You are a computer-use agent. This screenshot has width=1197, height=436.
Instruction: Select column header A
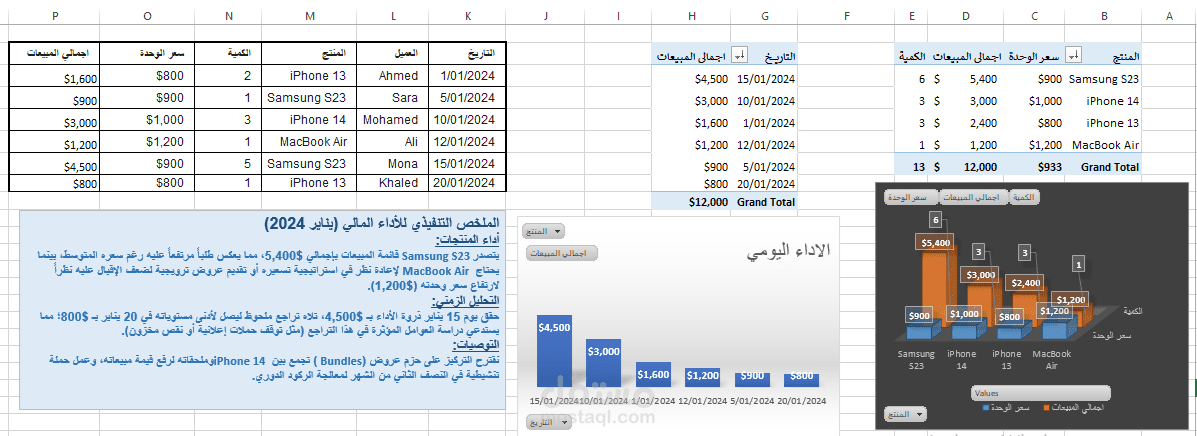tap(1169, 15)
